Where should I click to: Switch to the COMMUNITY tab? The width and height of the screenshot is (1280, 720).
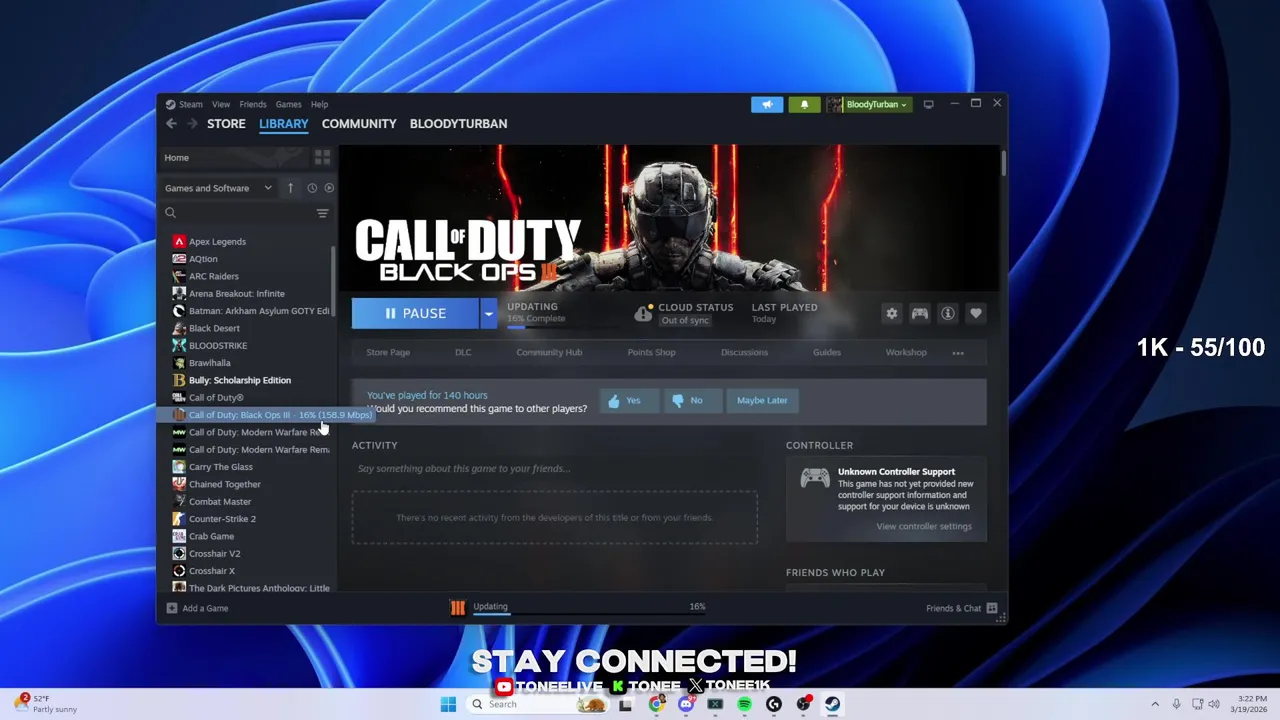[359, 124]
